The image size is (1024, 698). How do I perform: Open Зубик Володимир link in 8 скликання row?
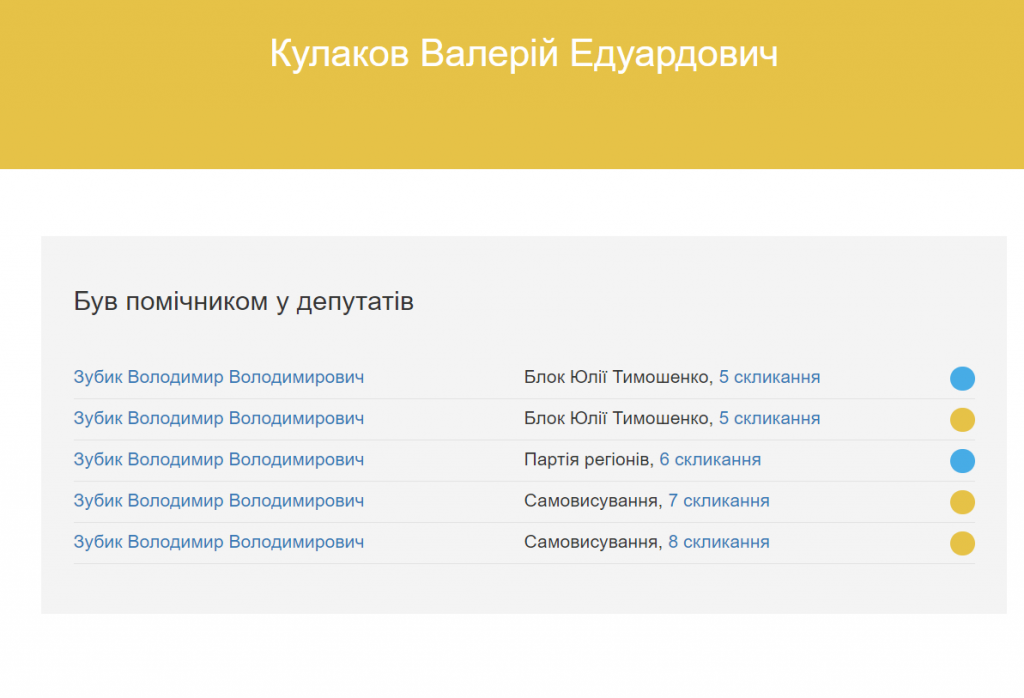pos(218,542)
